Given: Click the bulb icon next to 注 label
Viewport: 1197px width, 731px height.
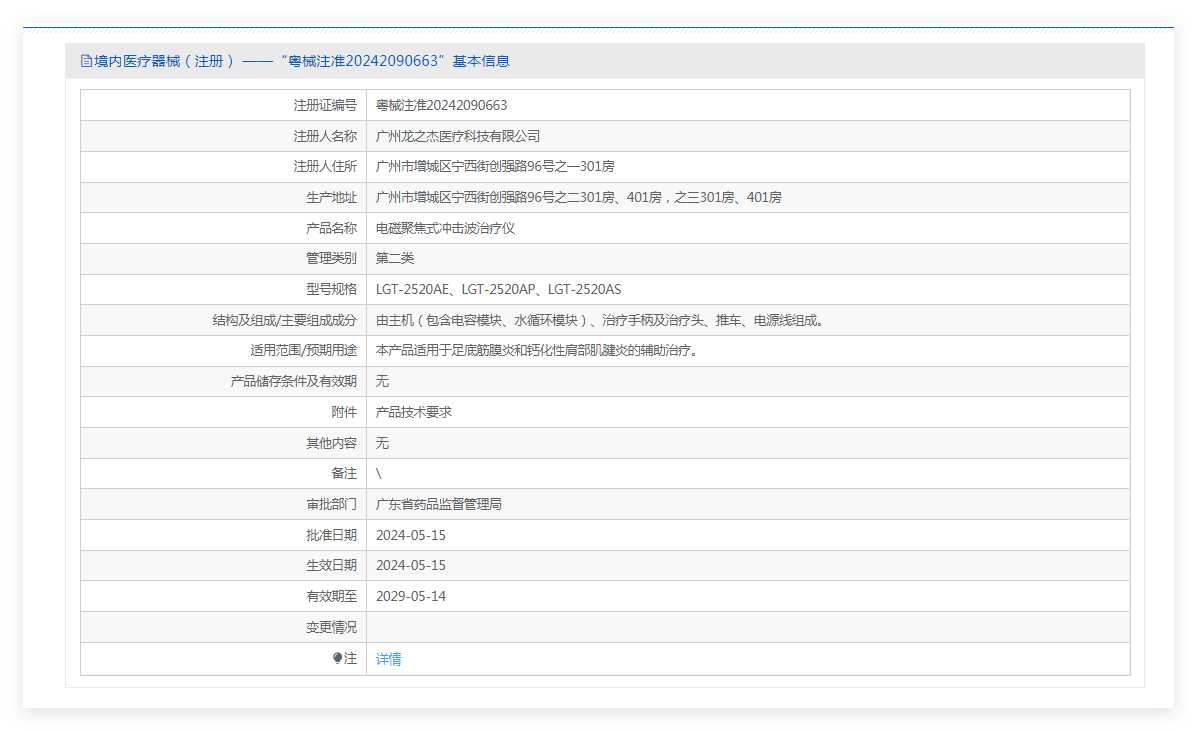Looking at the screenshot, I should pyautogui.click(x=337, y=658).
